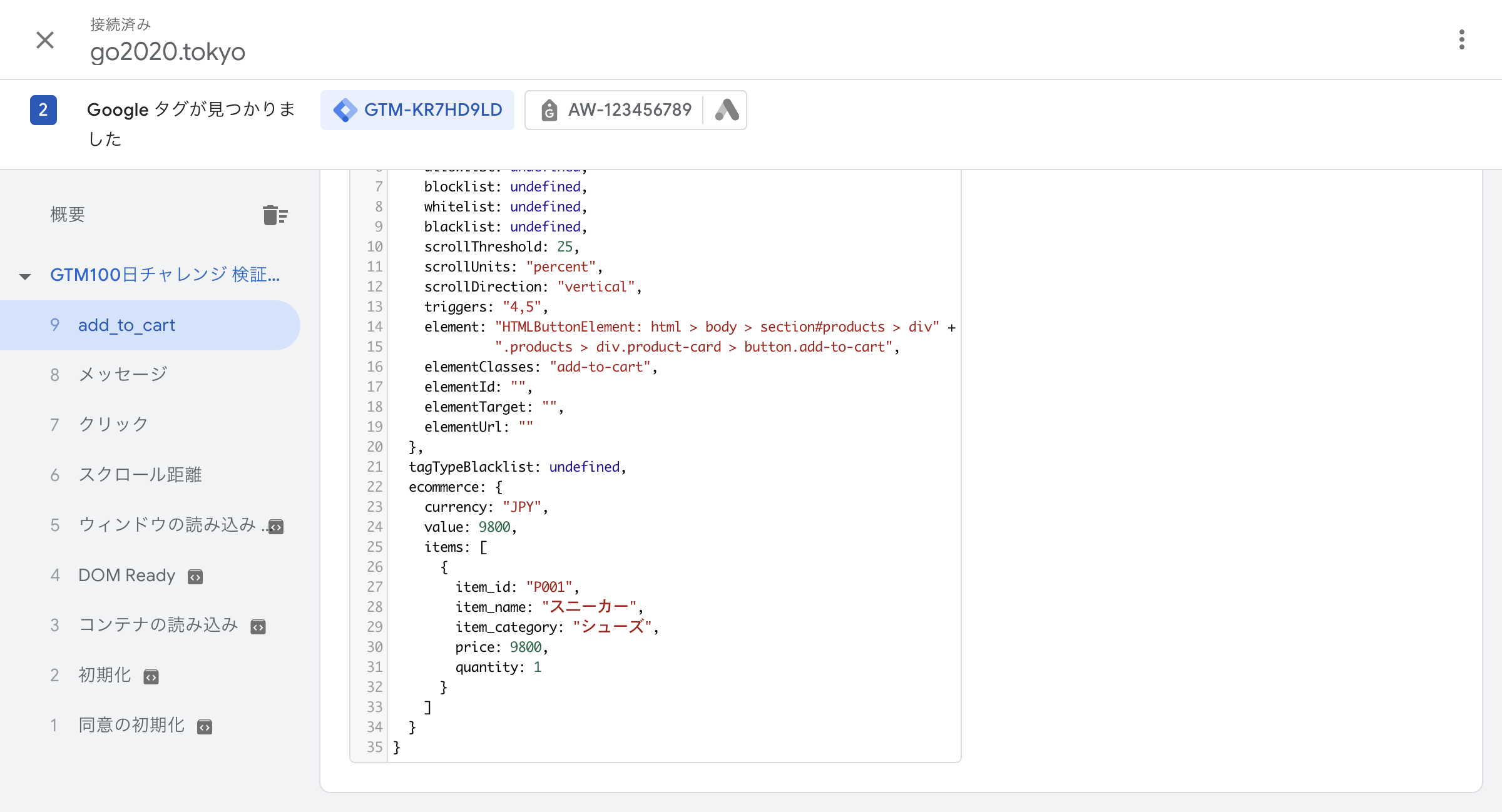Click the code icon beside 初期化
1502x812 pixels.
pos(151,677)
